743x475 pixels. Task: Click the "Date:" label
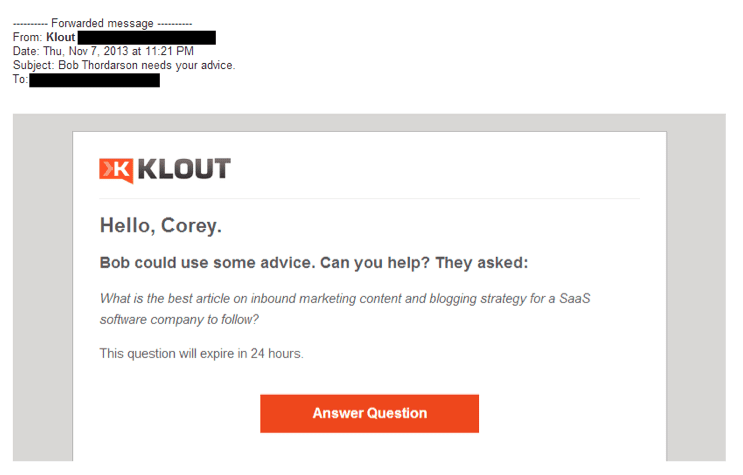pos(26,51)
